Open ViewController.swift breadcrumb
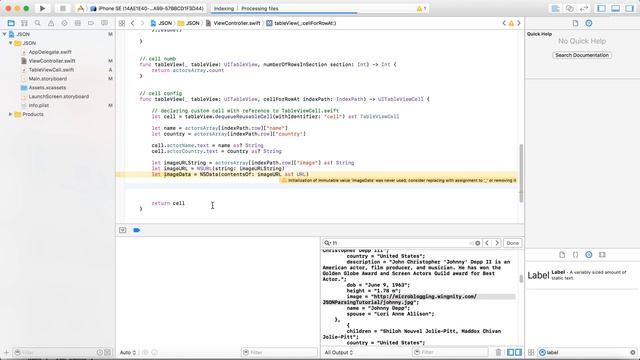 [233, 23]
